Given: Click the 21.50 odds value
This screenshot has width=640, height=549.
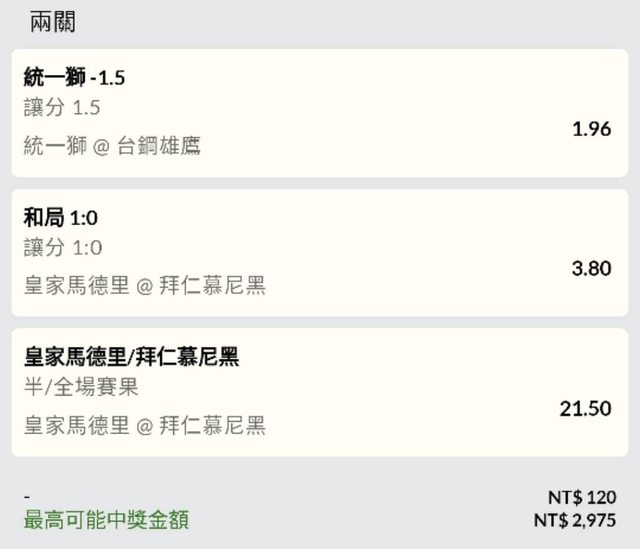Looking at the screenshot, I should 585,408.
